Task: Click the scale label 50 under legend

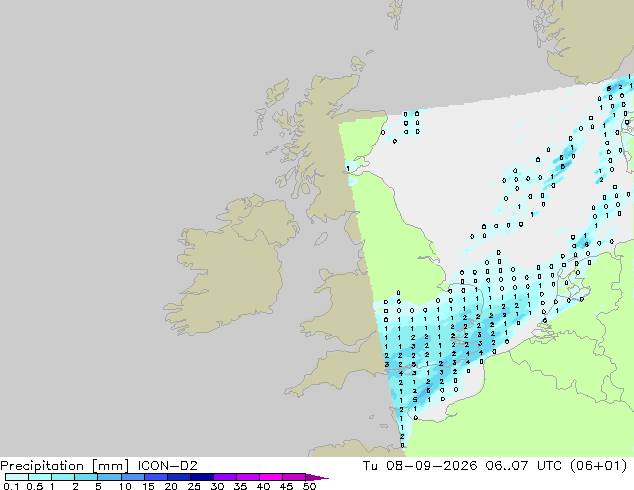Action: tap(310, 486)
